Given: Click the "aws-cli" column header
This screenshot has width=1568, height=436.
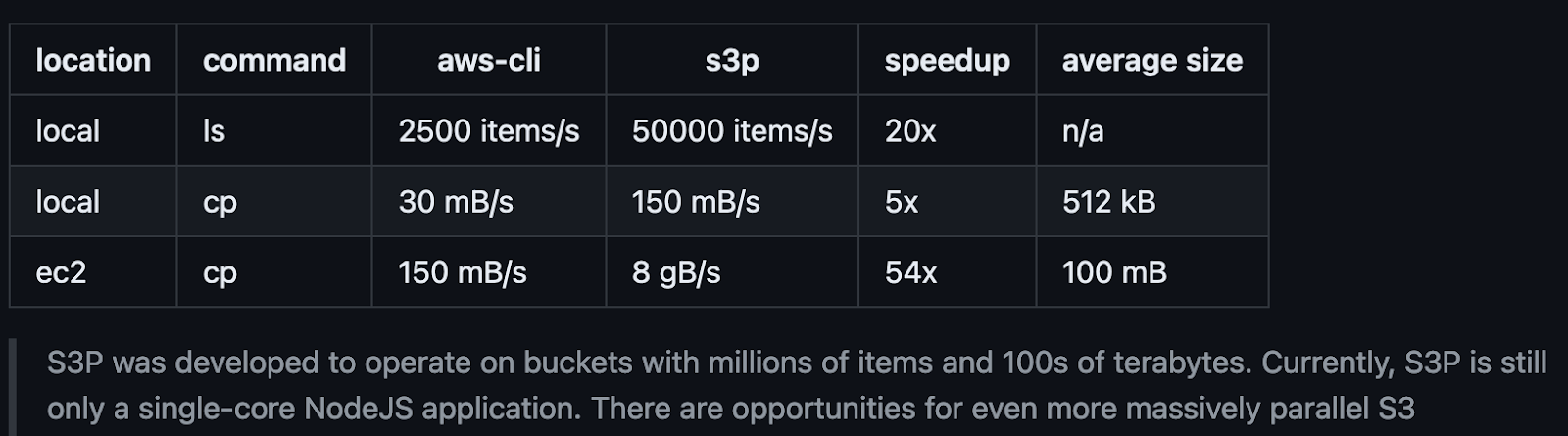Looking at the screenshot, I should point(488,61).
